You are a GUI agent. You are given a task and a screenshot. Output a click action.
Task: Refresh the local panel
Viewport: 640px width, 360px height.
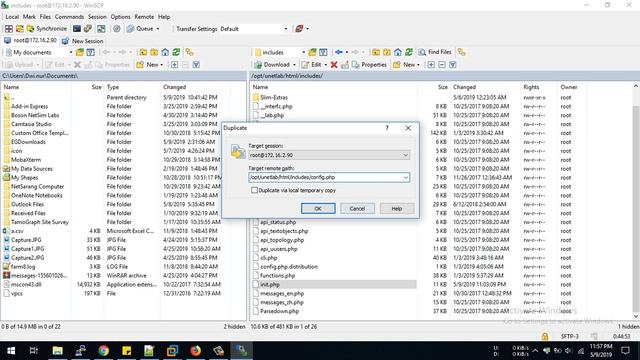(x=176, y=52)
